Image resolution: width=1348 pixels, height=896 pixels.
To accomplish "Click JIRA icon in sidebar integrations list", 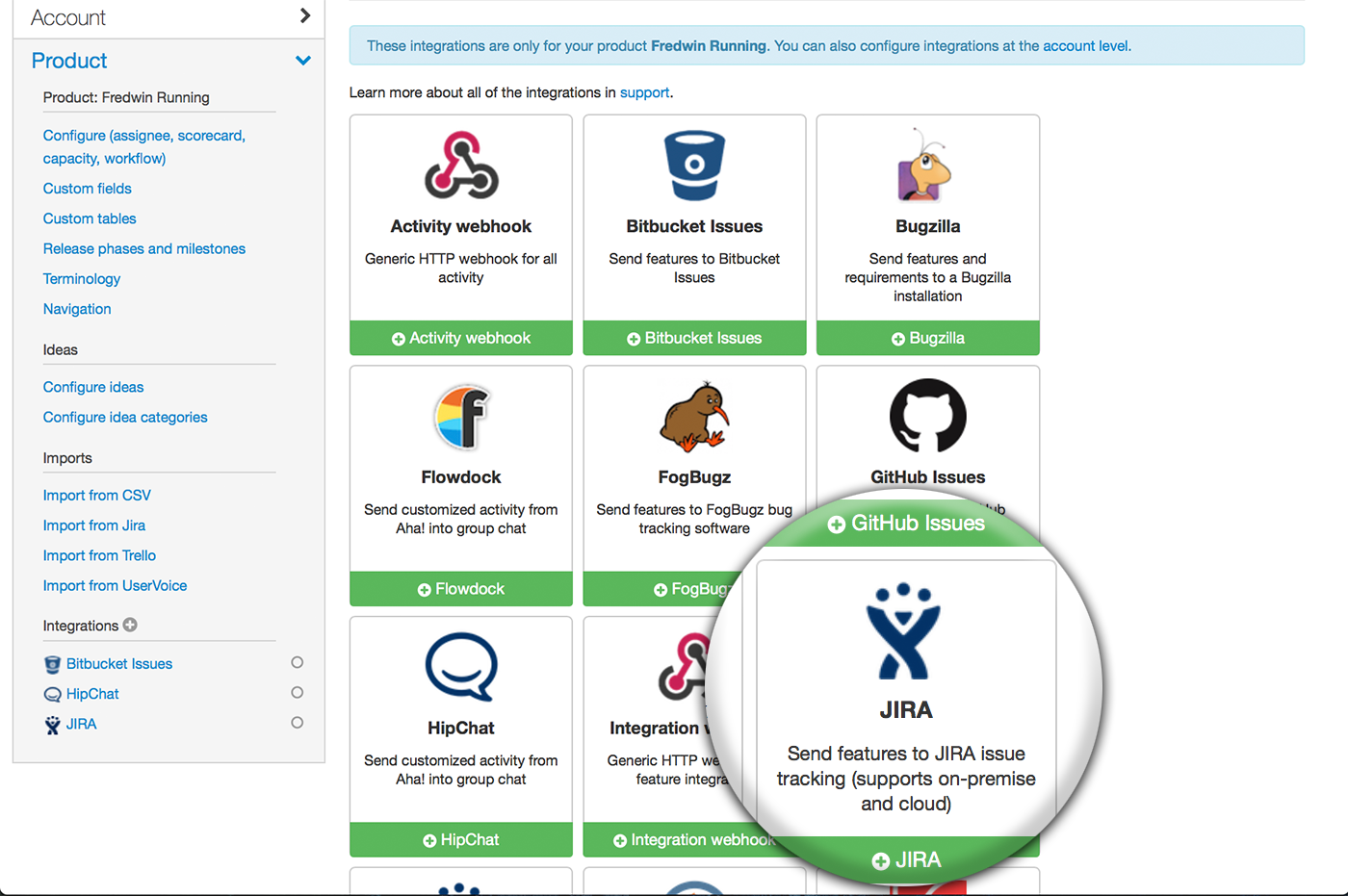I will (53, 725).
